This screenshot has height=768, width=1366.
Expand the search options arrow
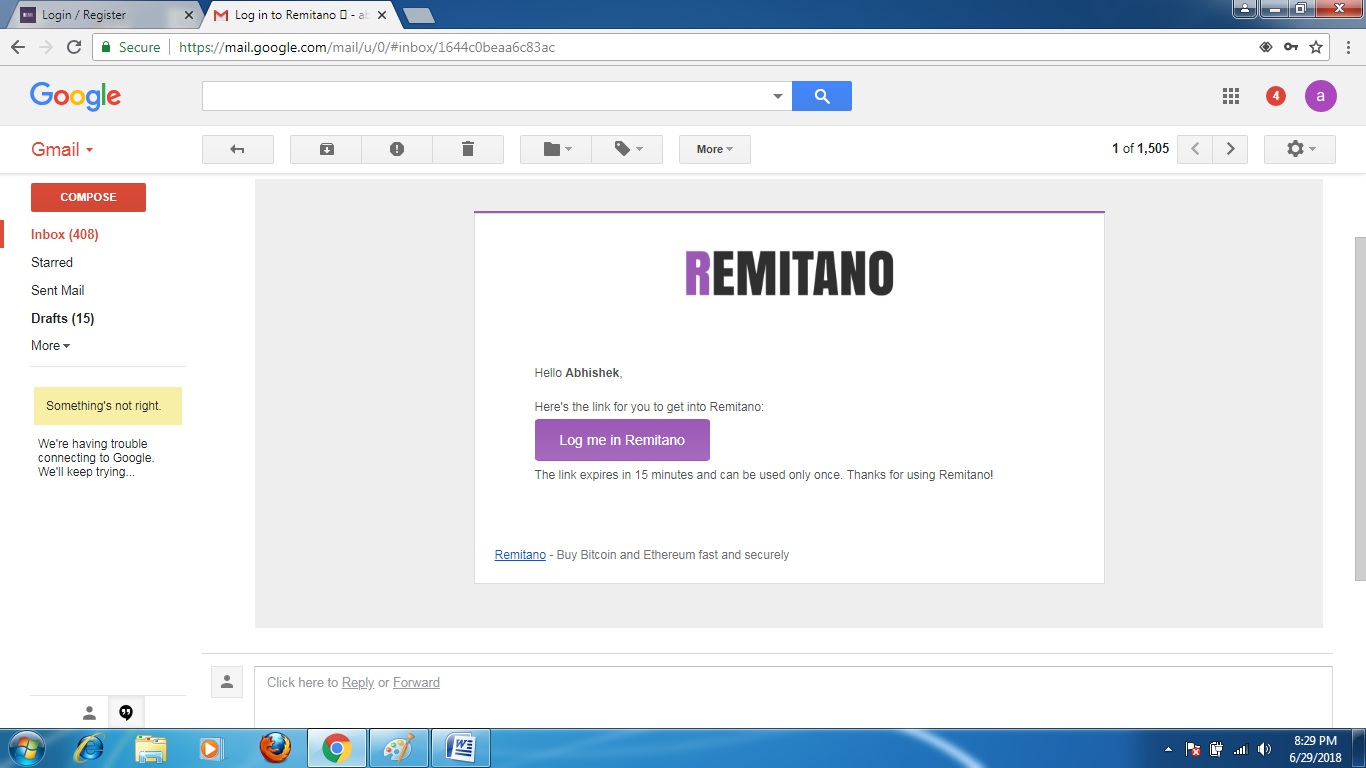click(x=778, y=97)
